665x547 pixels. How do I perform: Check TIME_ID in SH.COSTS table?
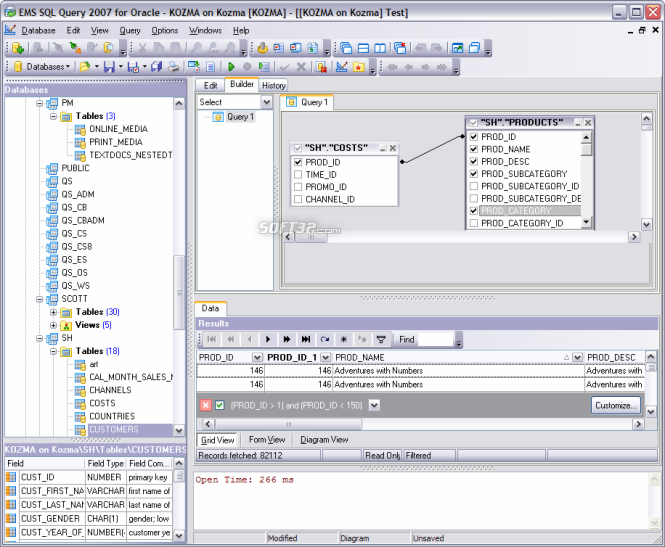[298, 174]
